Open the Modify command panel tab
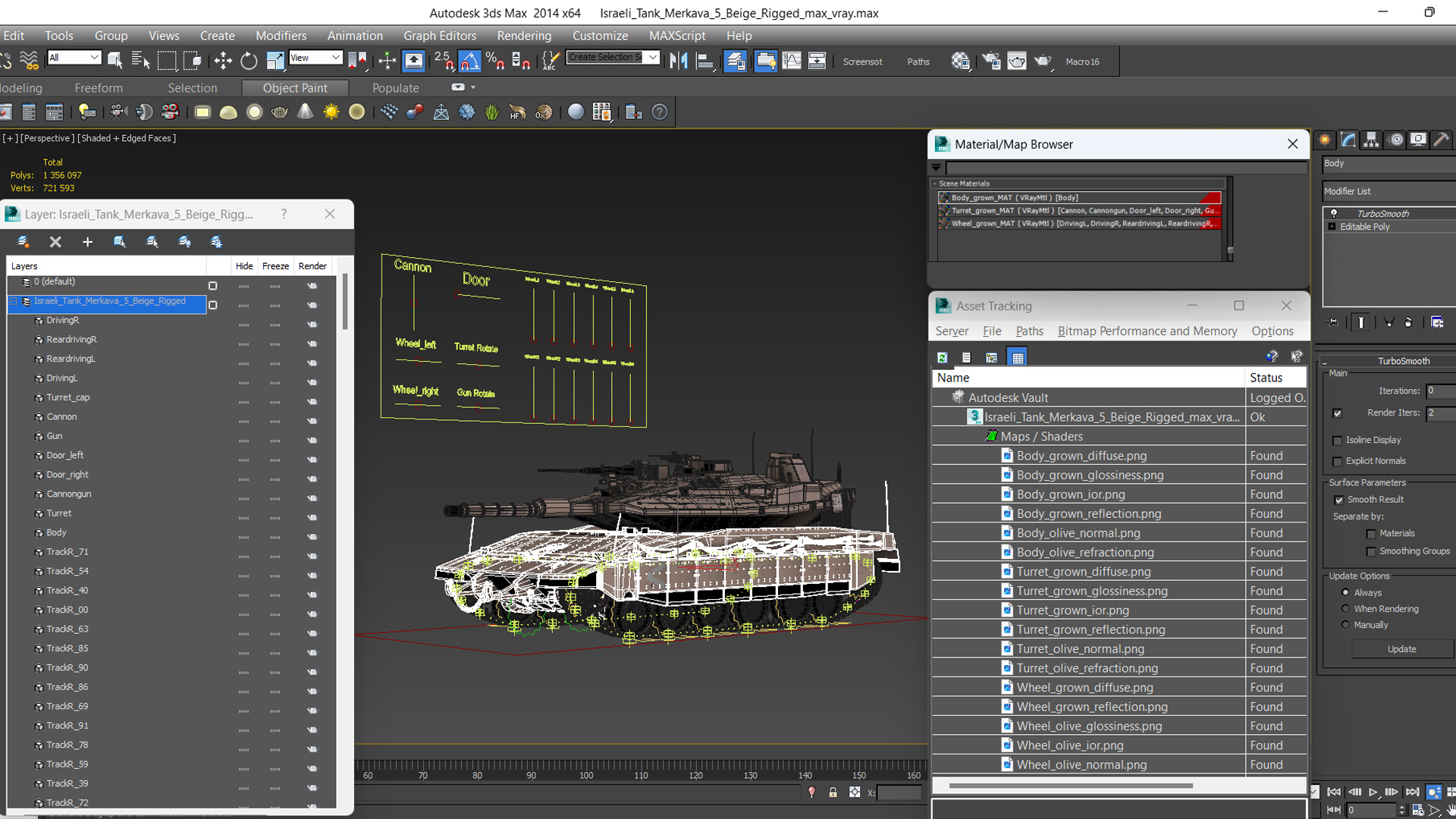This screenshot has width=1456, height=819. pos(1348,140)
